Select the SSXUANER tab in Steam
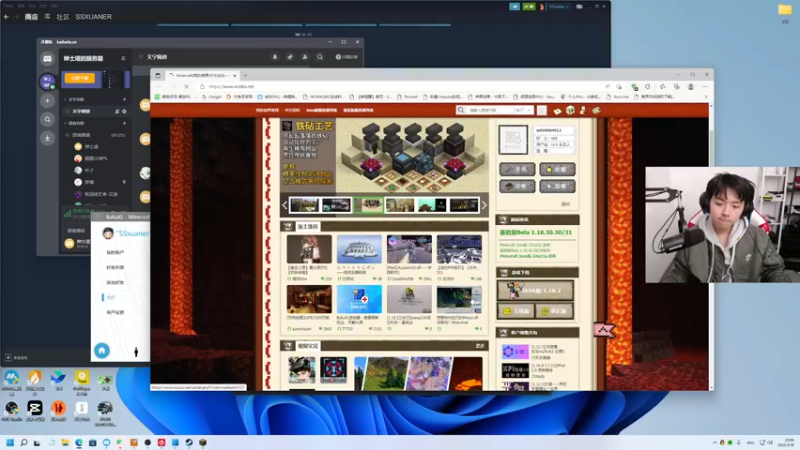Screen dimensions: 800x450 pyautogui.click(x=93, y=17)
